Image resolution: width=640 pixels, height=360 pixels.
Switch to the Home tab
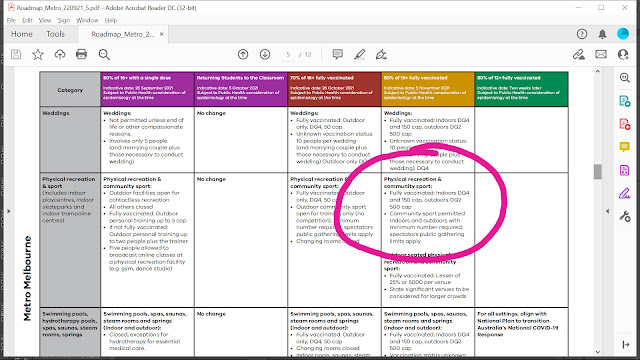pos(22,34)
